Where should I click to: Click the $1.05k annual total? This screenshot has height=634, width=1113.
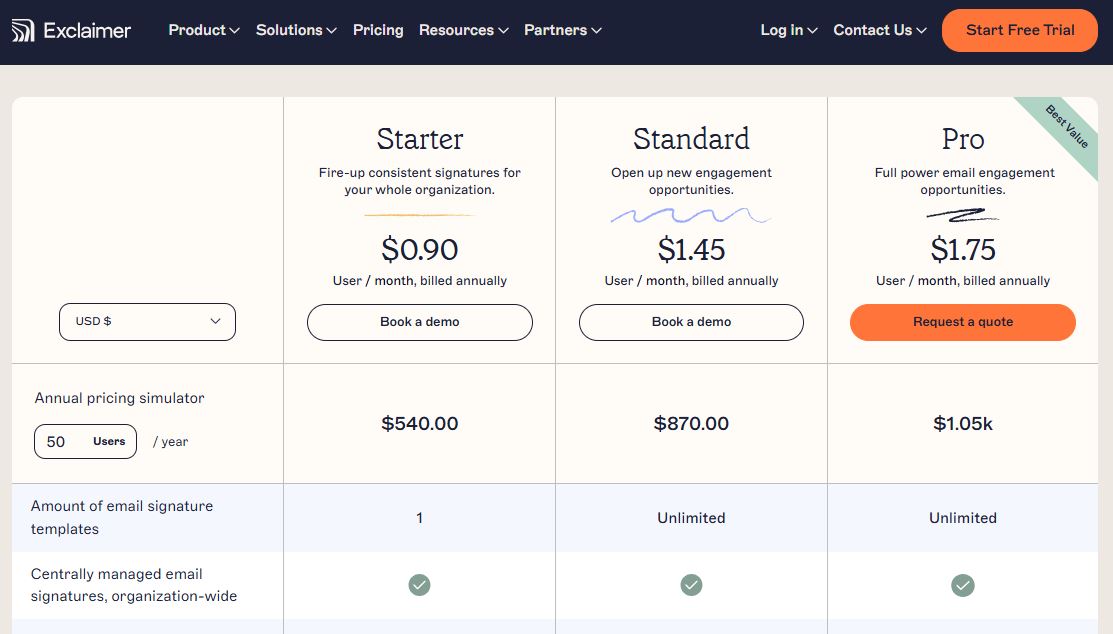click(x=963, y=424)
